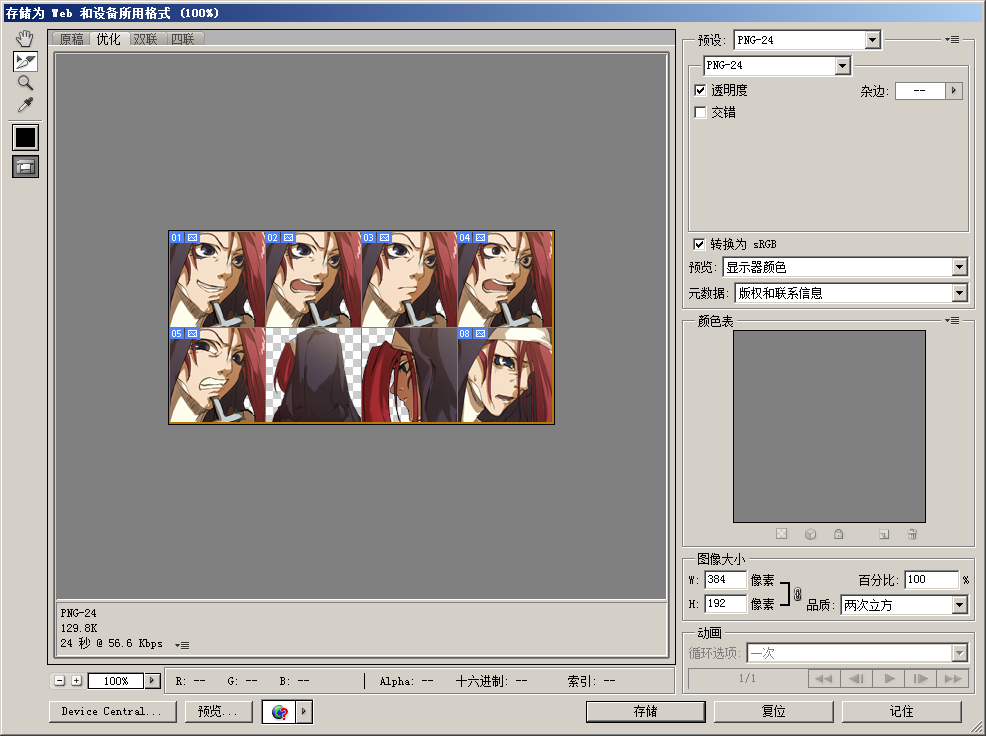Click the slice 08 image badge icon
Image resolution: width=986 pixels, height=736 pixels.
click(480, 333)
